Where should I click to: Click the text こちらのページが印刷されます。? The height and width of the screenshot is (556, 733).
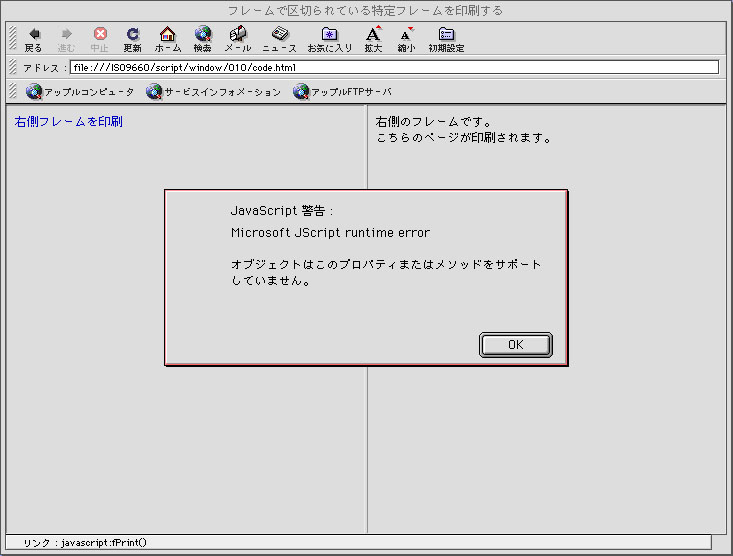click(464, 138)
